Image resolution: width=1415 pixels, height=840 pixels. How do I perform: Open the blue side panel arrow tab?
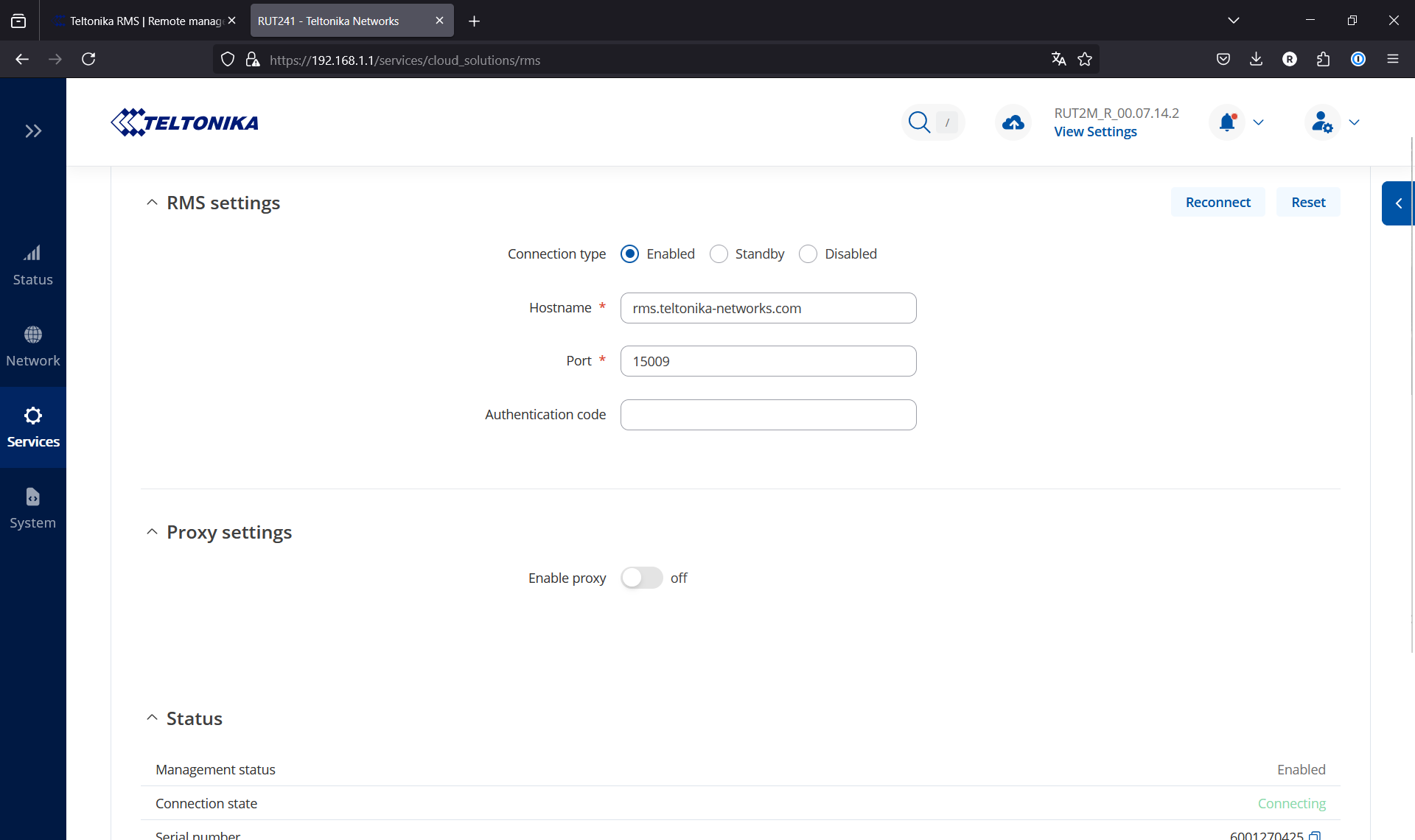(1397, 203)
